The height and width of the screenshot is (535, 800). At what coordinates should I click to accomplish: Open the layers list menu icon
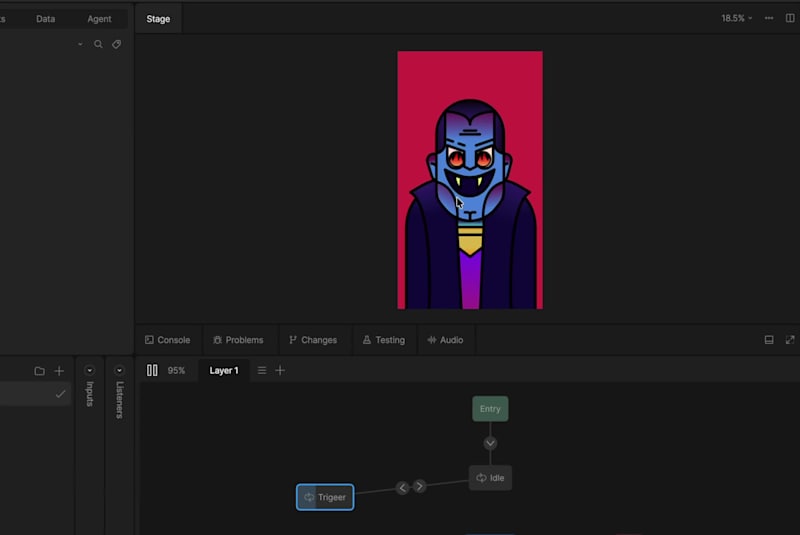[262, 371]
